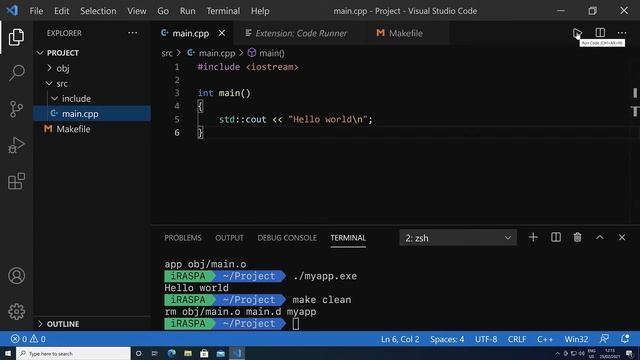Screen dimensions: 640x360
Task: Open errors and warnings status indicator
Action: [x=28, y=339]
